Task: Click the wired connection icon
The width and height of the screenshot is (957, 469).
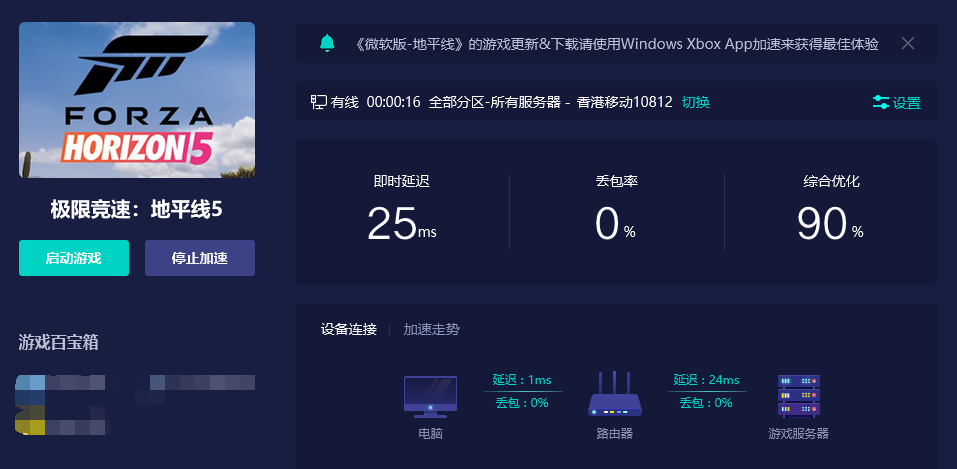Action: (x=319, y=102)
